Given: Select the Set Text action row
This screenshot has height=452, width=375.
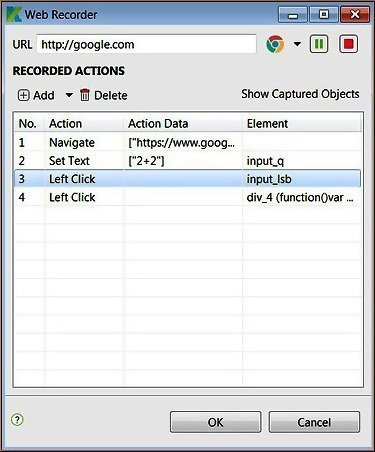Looking at the screenshot, I should [x=188, y=161].
